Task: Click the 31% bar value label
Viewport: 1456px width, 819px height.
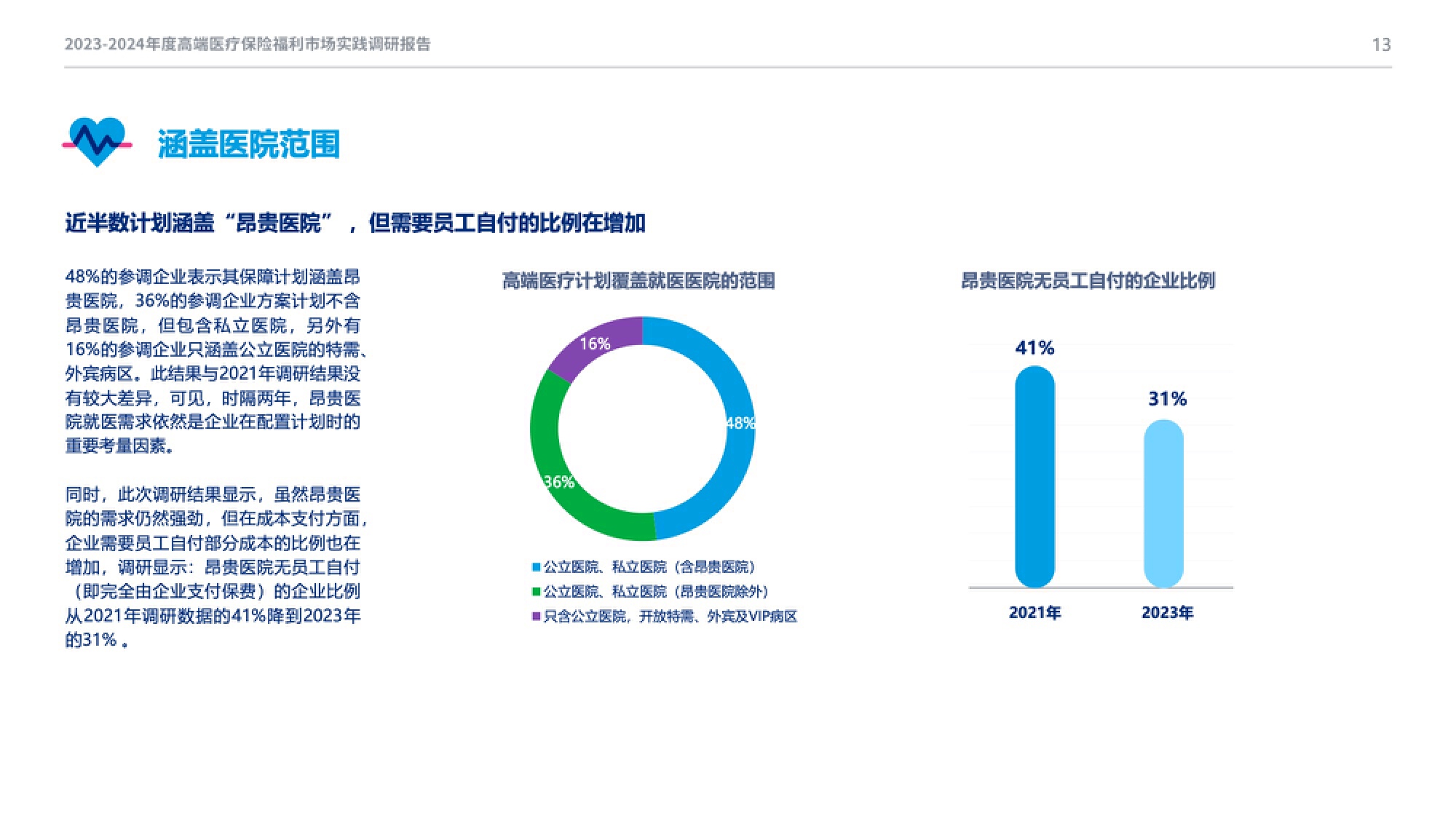Action: pos(1167,399)
